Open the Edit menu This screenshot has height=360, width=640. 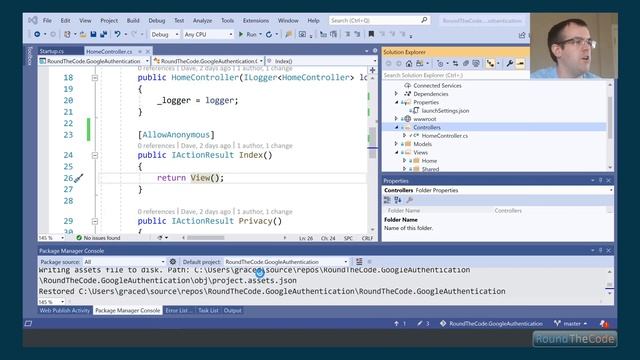pyautogui.click(x=65, y=20)
